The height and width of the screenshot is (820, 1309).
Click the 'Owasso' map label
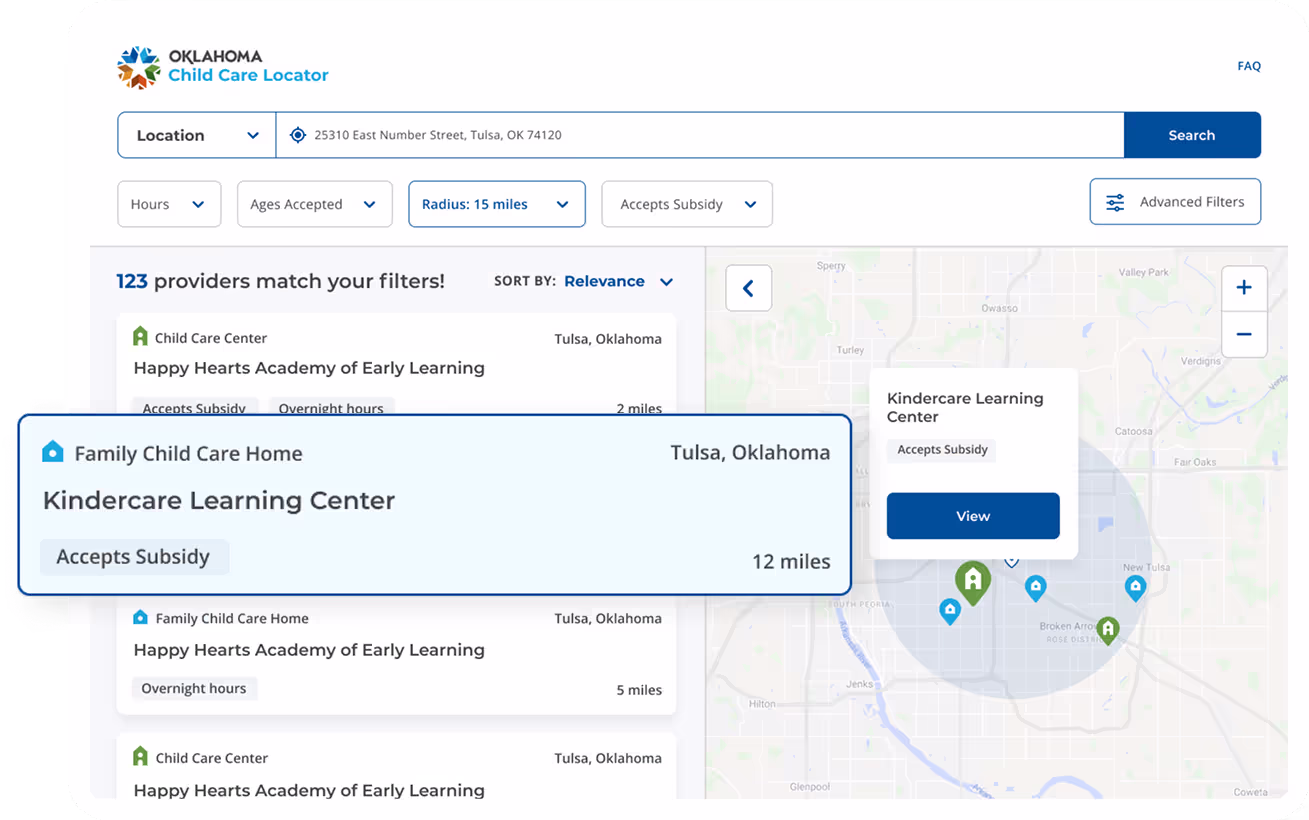pos(999,308)
